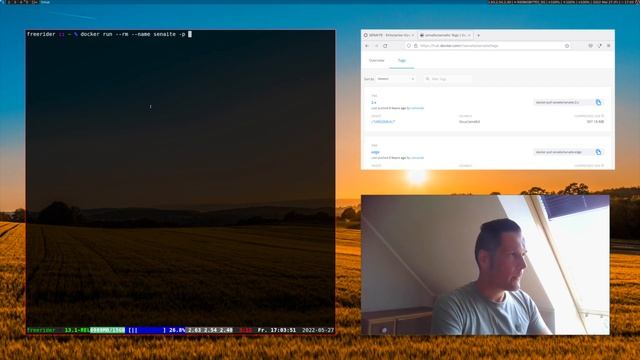Switch to the senaite Tags Docker Hub tab
Image resolution: width=640 pixels, height=360 pixels.
click(445, 36)
